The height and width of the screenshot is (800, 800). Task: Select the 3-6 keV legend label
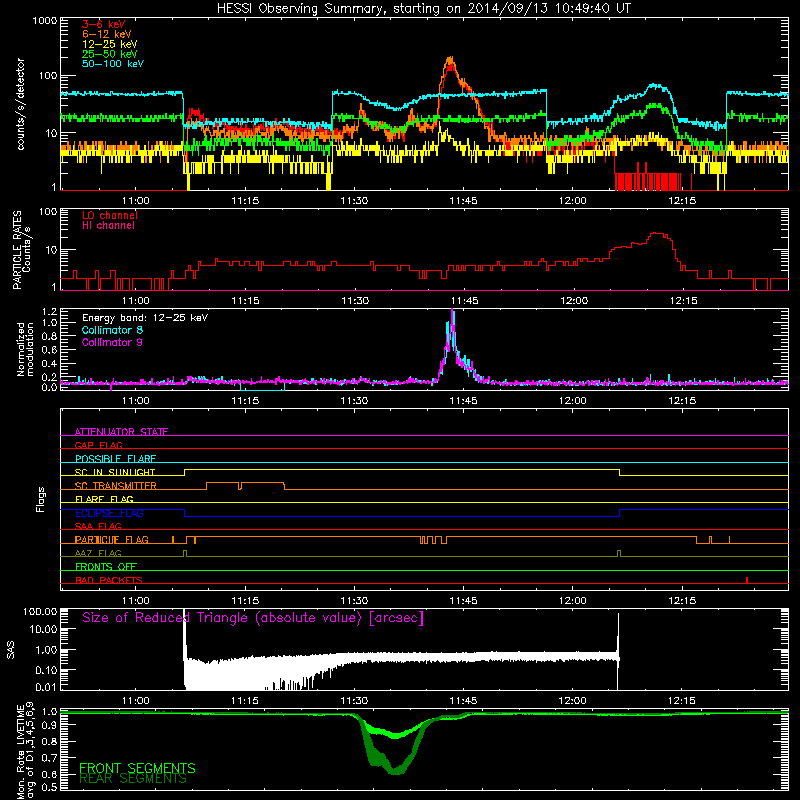click(x=104, y=24)
